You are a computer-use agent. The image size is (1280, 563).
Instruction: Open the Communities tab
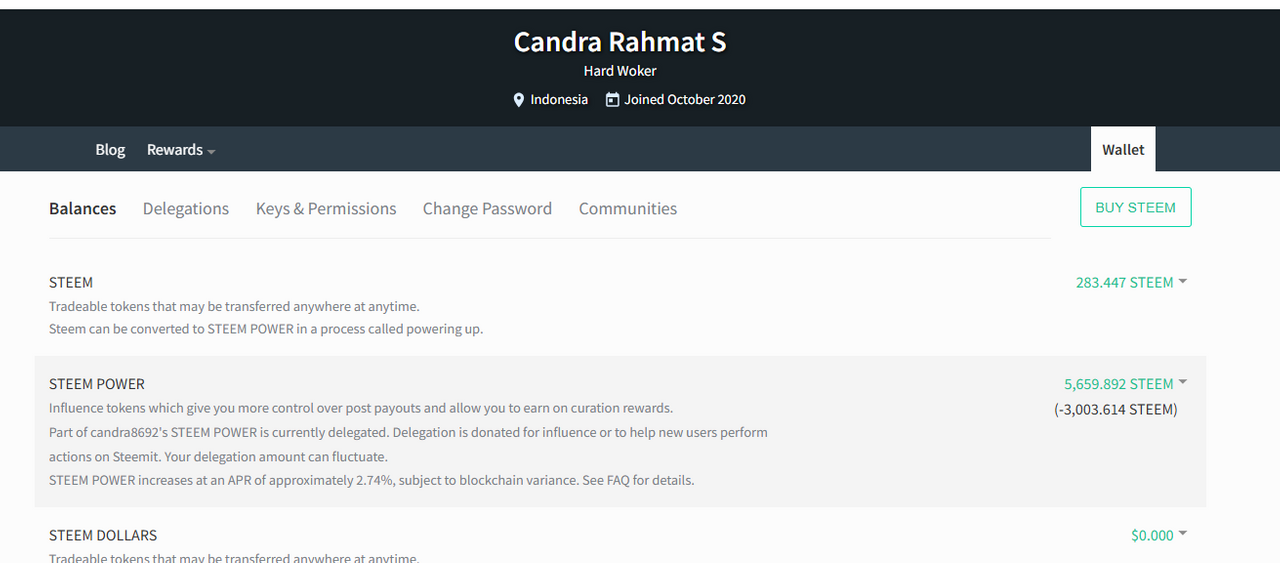point(628,208)
